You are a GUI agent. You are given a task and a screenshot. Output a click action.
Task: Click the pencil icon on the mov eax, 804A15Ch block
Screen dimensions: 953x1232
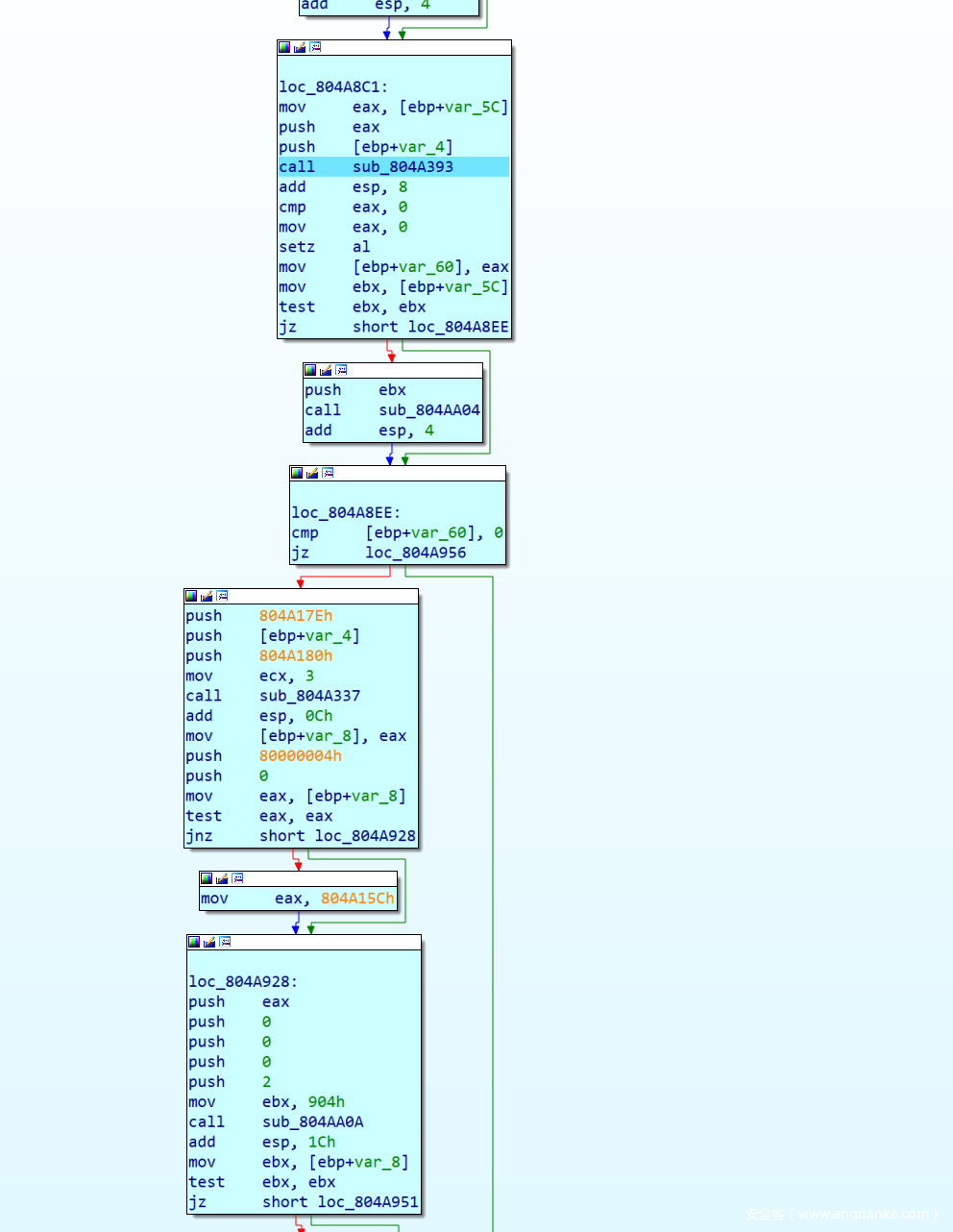coord(222,878)
